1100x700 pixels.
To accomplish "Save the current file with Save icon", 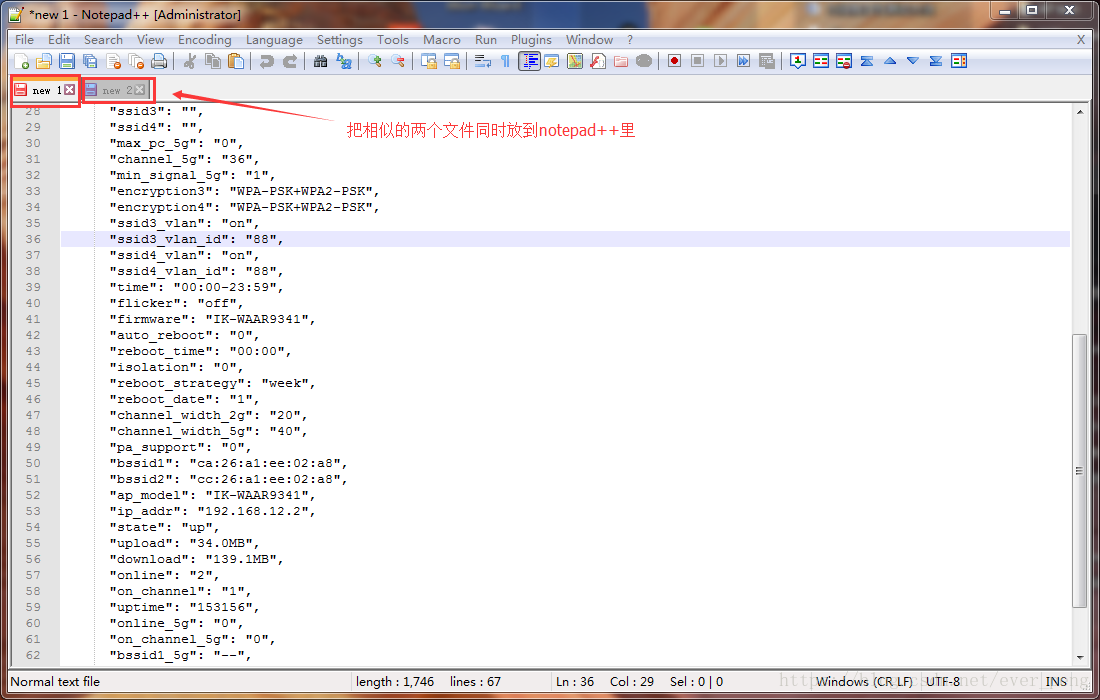I will [67, 61].
